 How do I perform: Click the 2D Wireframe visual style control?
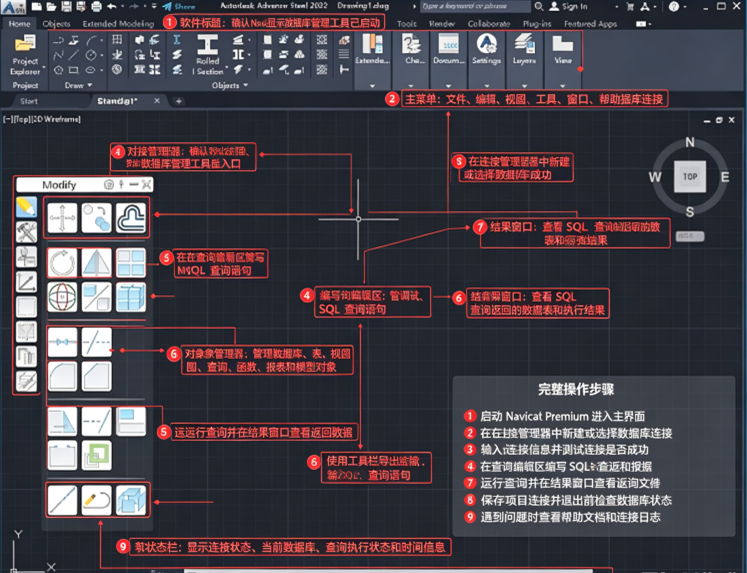point(56,119)
